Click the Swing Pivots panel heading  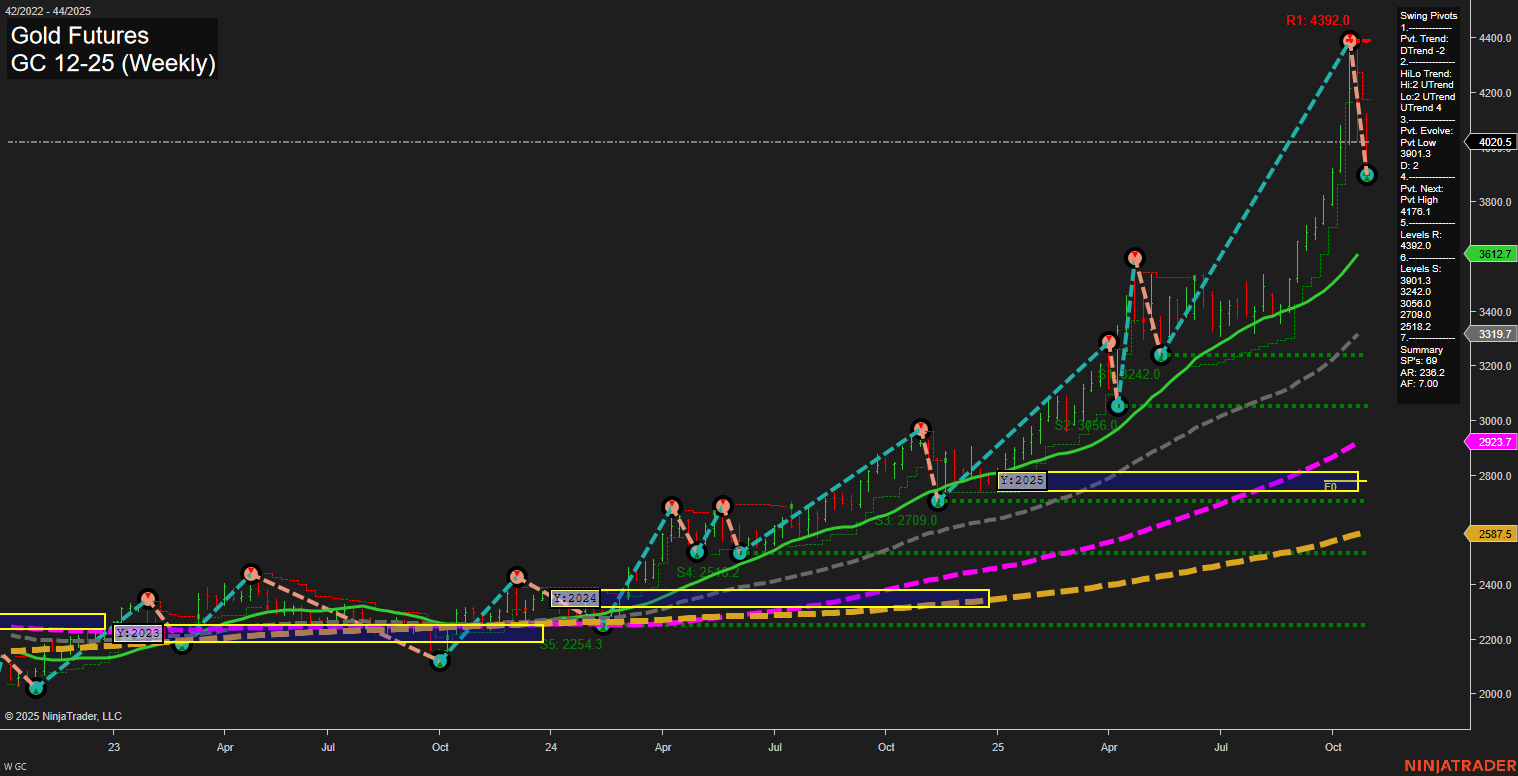coord(1429,16)
